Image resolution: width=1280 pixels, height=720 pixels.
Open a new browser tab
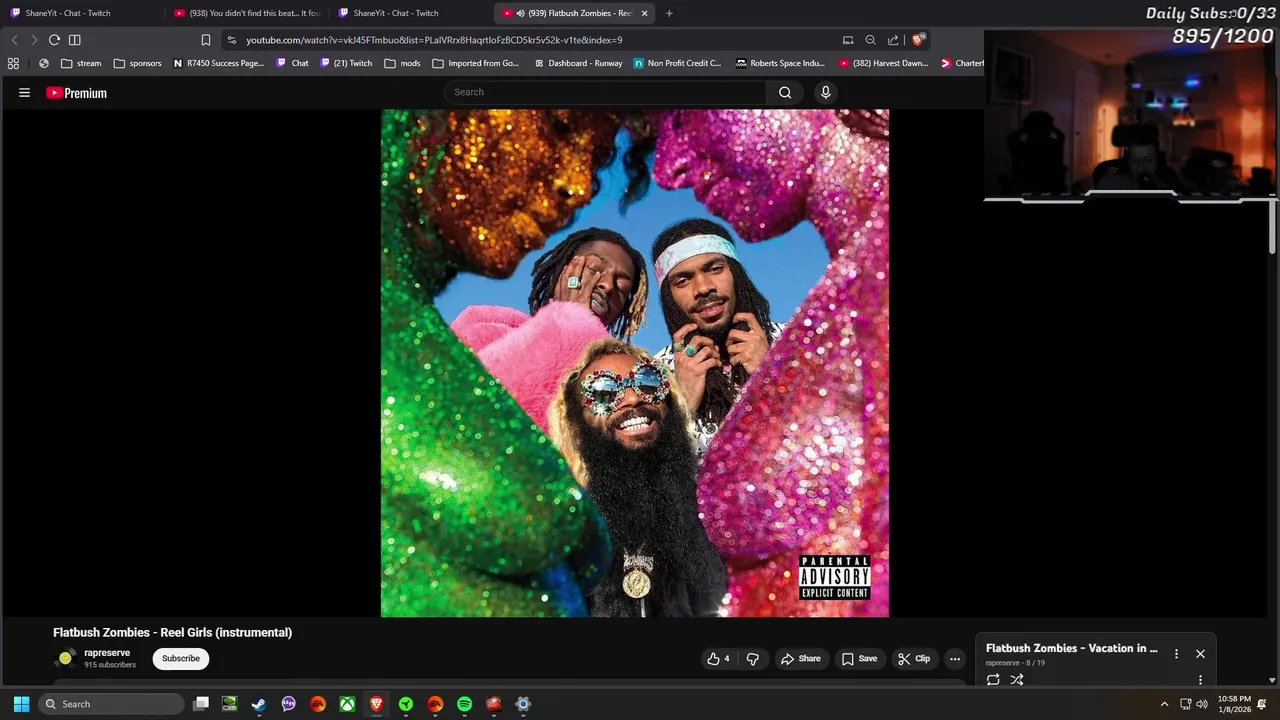(x=669, y=13)
